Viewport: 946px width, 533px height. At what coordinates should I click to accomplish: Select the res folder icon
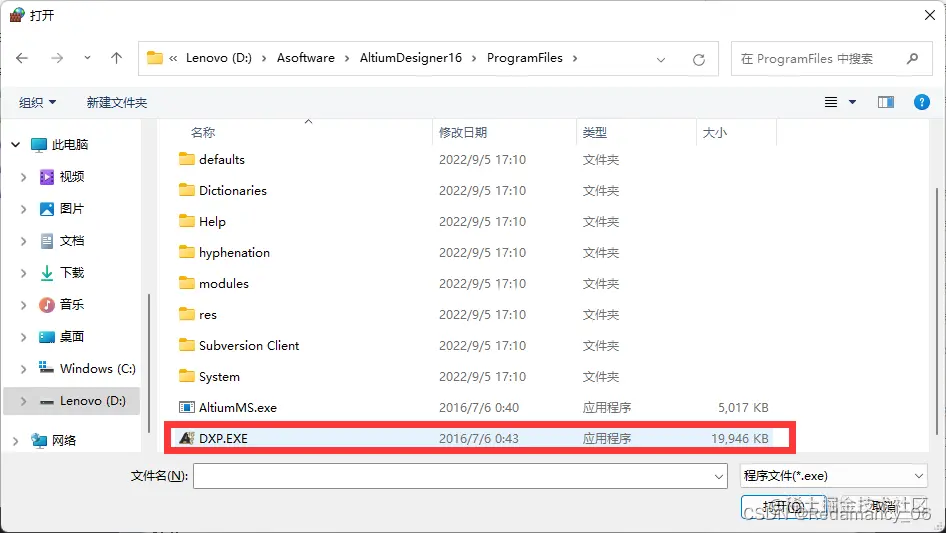[186, 314]
